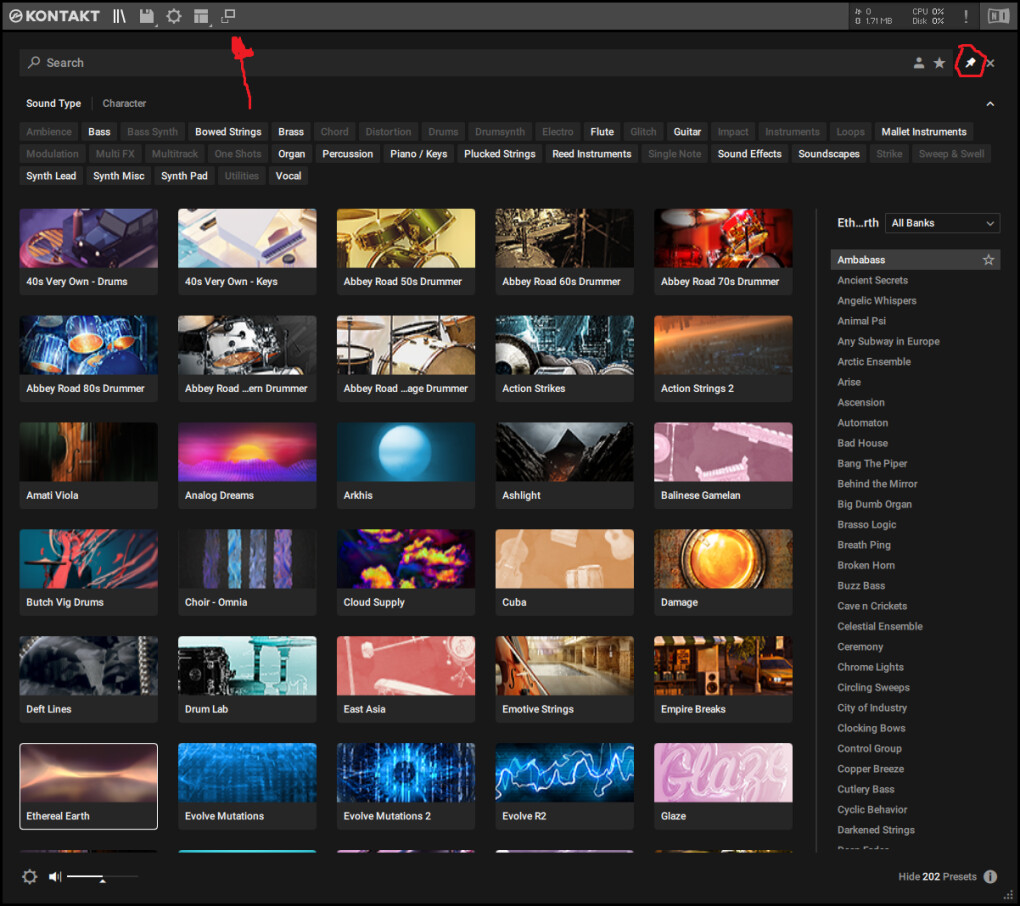Viewport: 1020px width, 906px height.
Task: Collapse the tag filter section chevron
Action: 990,104
